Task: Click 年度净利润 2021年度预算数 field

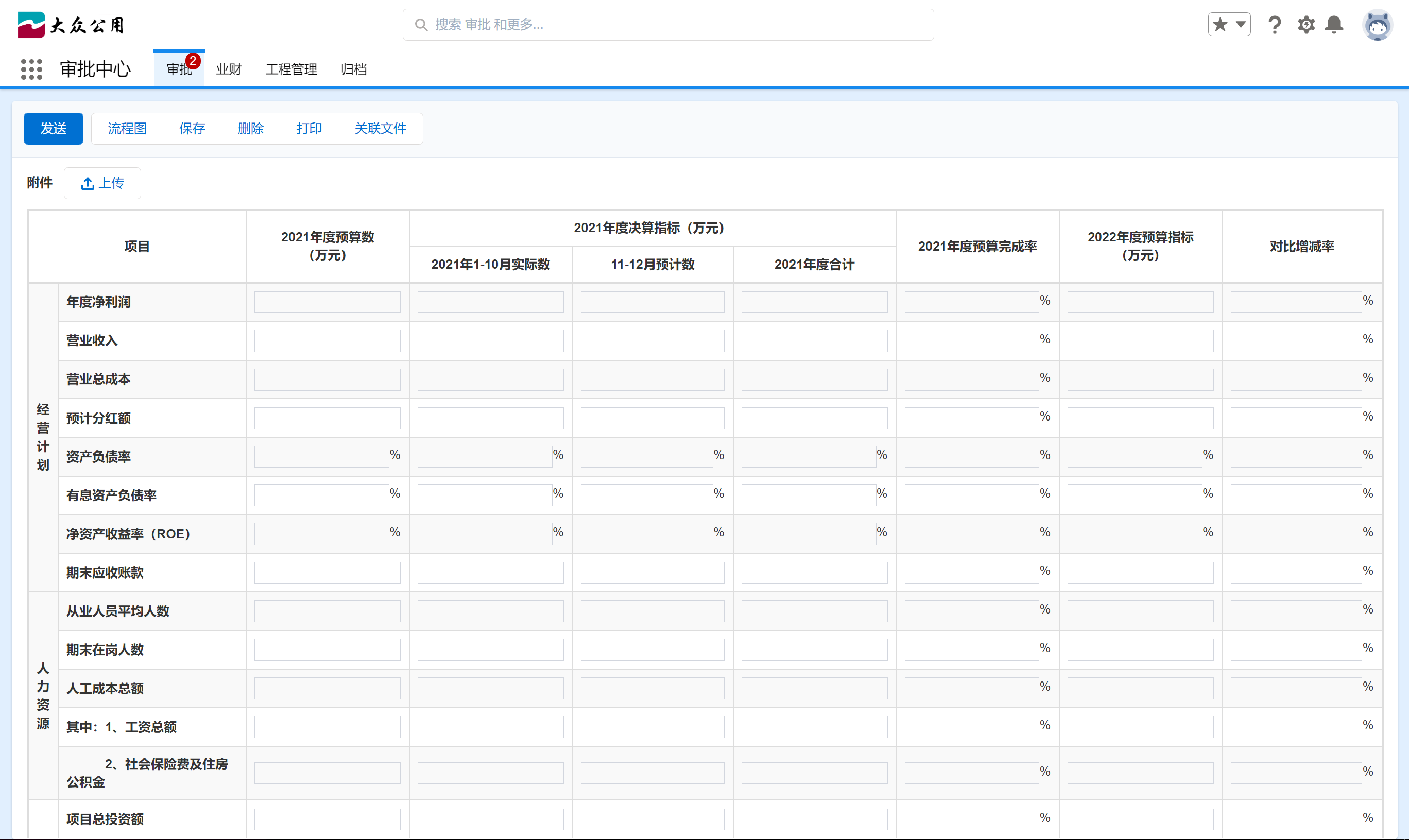Action: point(328,302)
